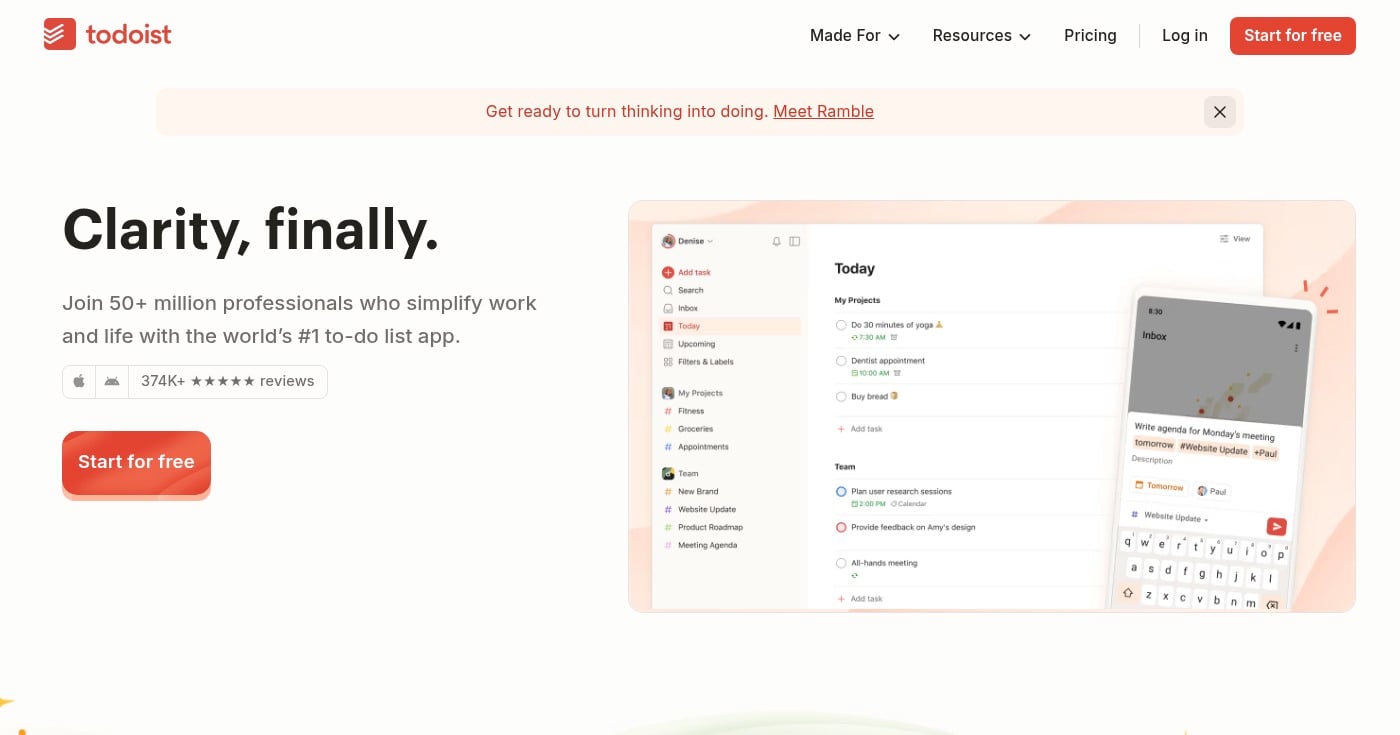Click the header Start for free button

tap(1293, 36)
